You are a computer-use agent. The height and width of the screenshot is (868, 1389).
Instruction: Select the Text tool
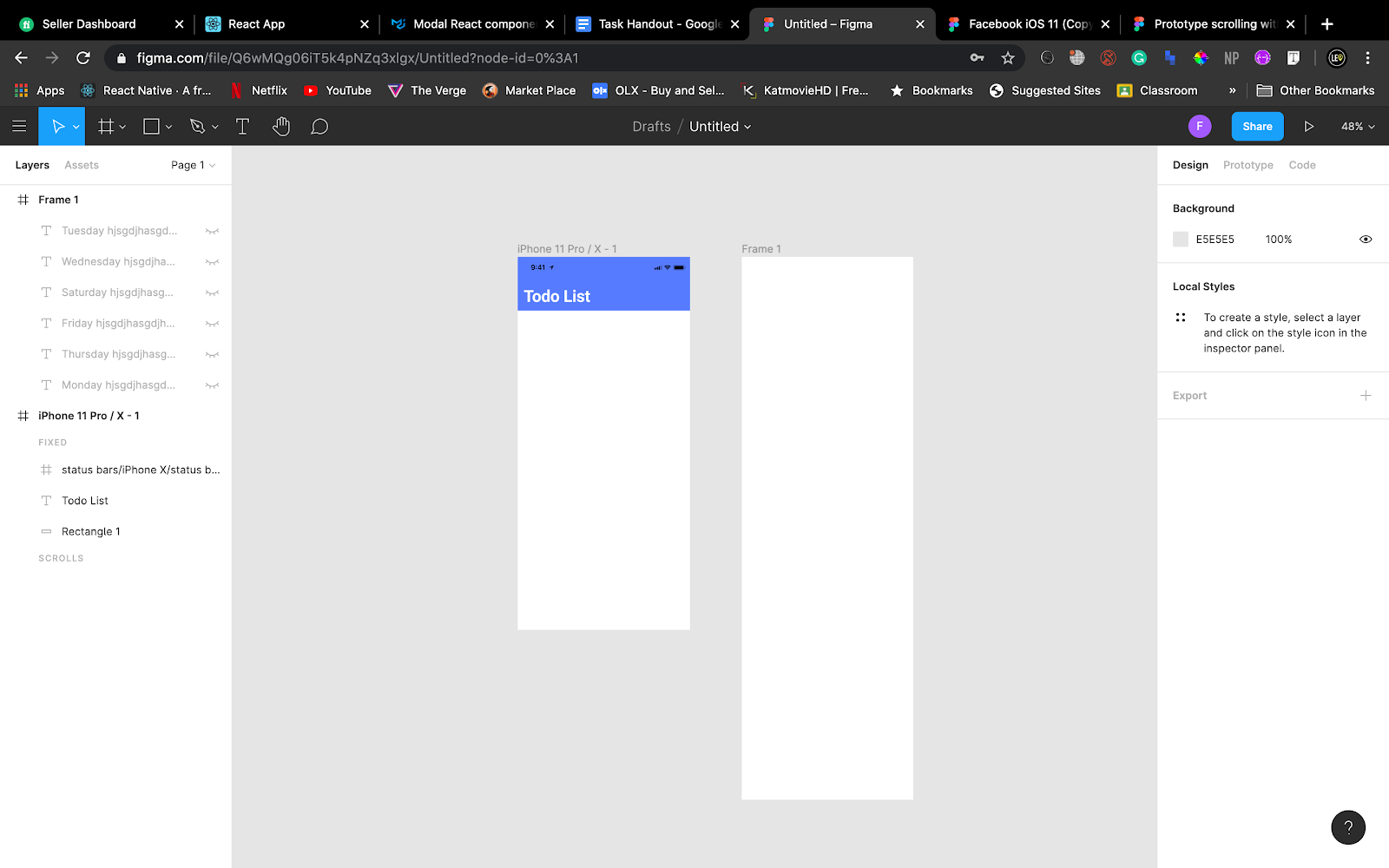[x=242, y=127]
